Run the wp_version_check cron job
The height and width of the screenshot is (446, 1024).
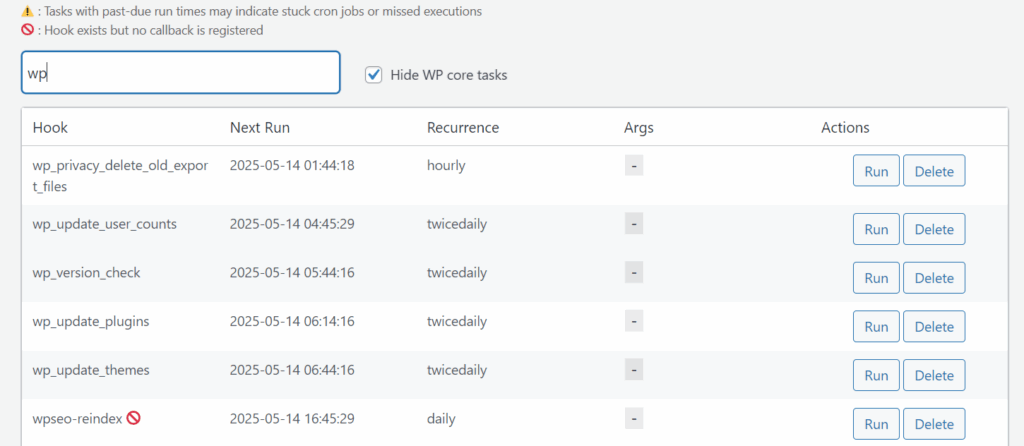[876, 278]
